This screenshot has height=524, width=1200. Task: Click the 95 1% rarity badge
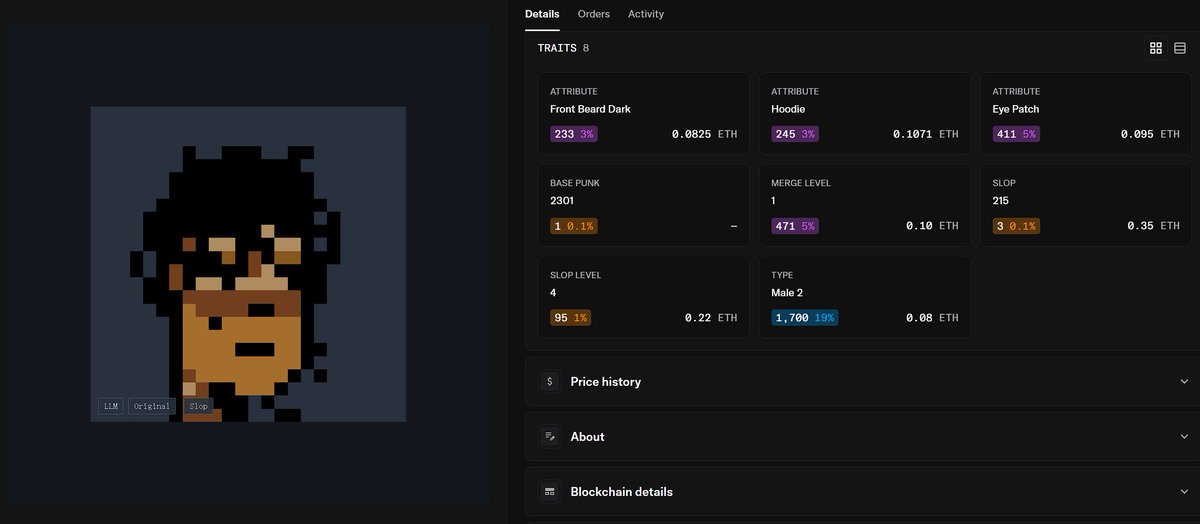click(x=571, y=318)
